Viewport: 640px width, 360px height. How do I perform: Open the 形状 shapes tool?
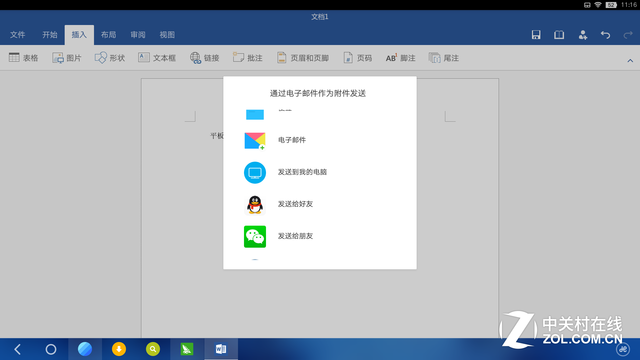tap(110, 58)
